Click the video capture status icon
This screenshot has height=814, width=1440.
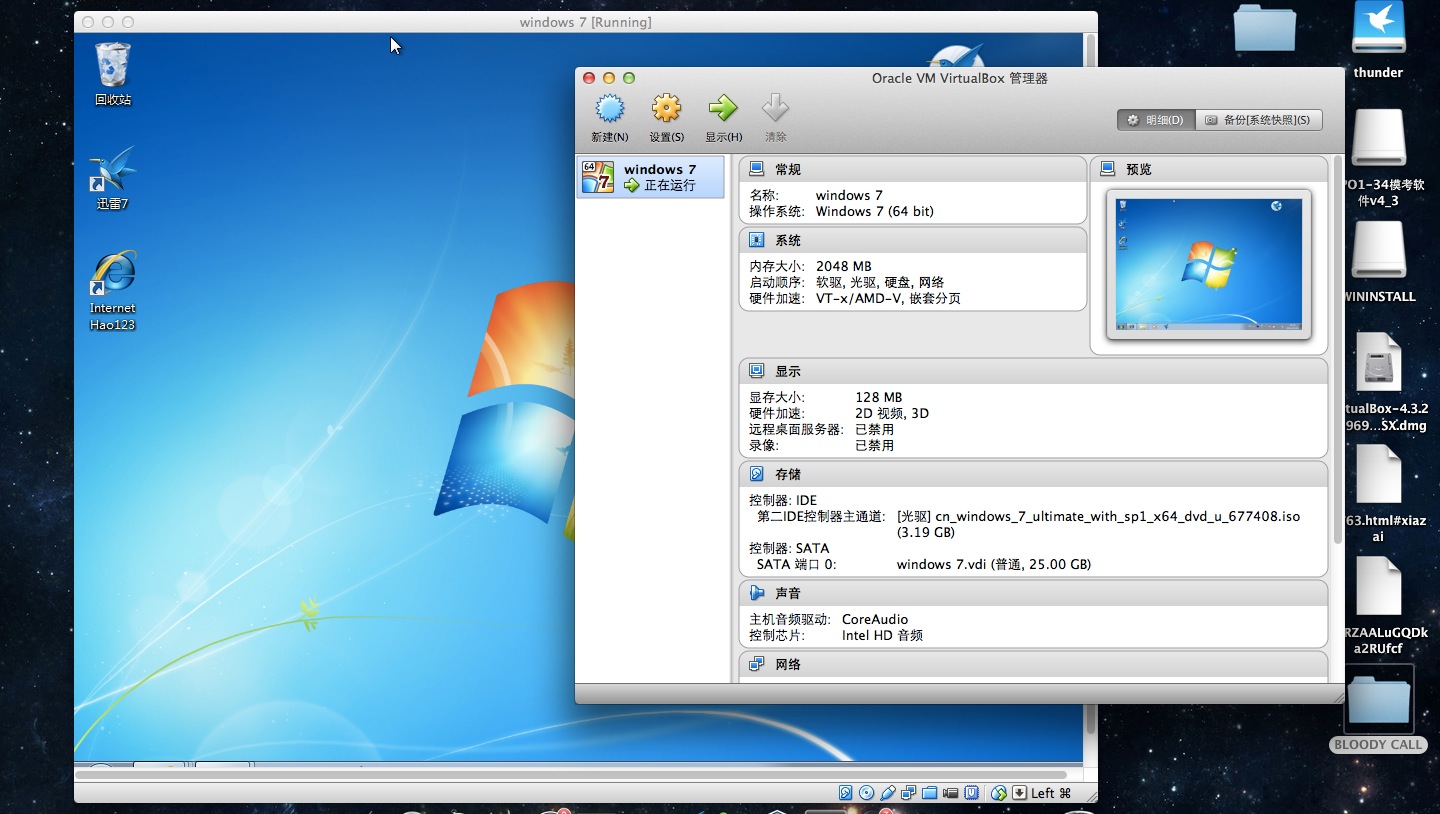951,793
